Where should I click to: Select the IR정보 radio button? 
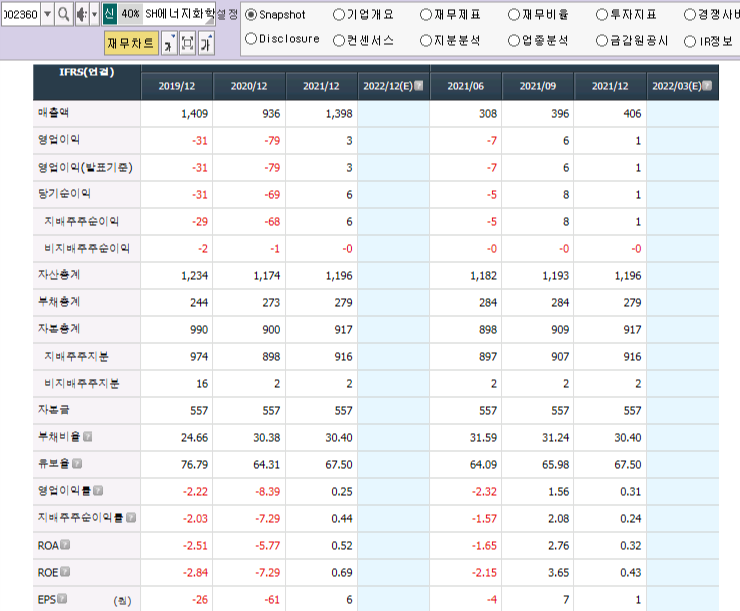(690, 42)
